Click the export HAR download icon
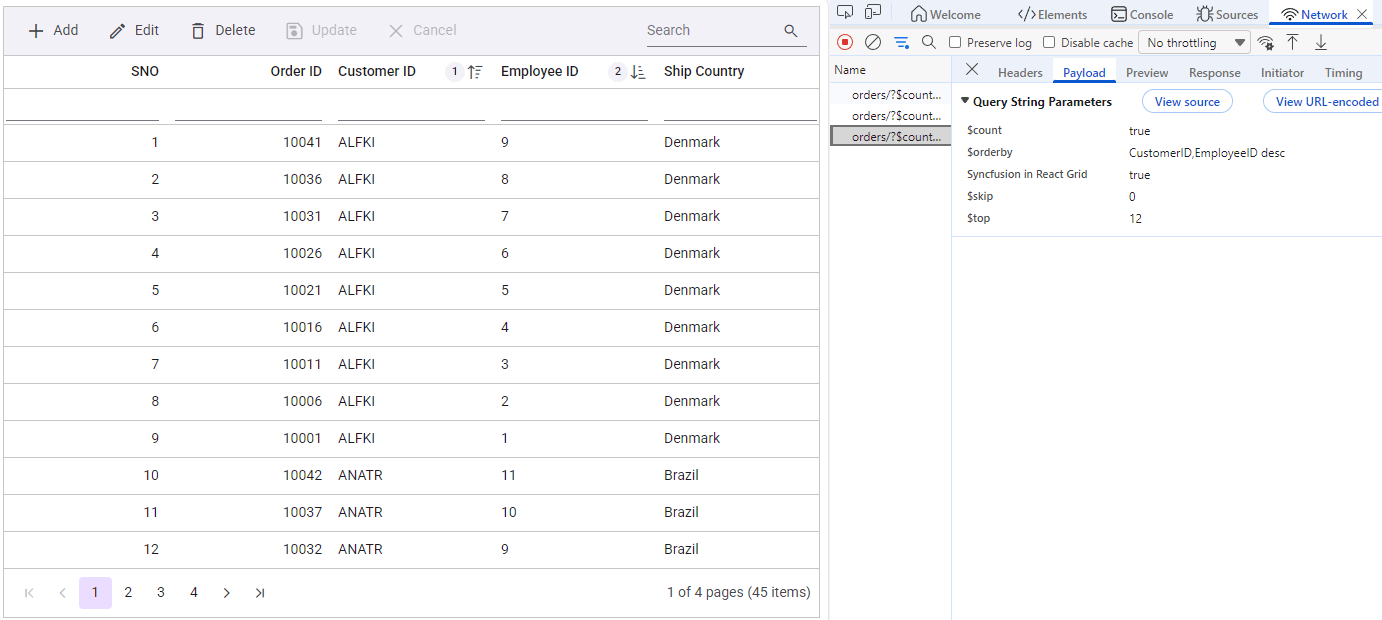Image resolution: width=1382 pixels, height=620 pixels. point(1321,42)
